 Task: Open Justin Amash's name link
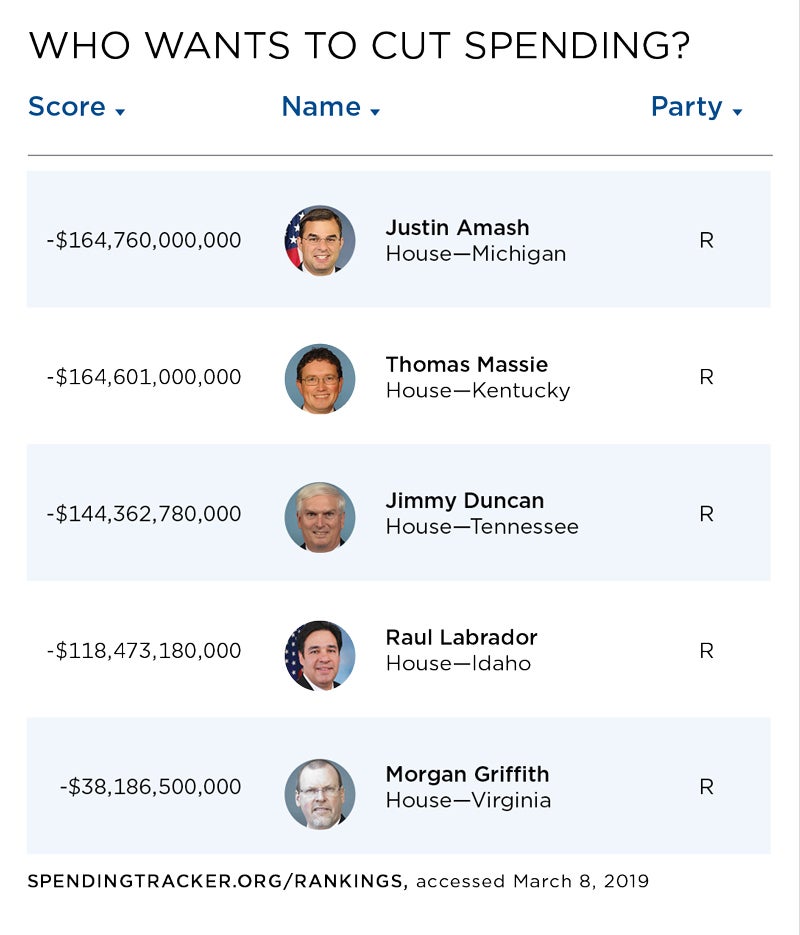[x=457, y=228]
